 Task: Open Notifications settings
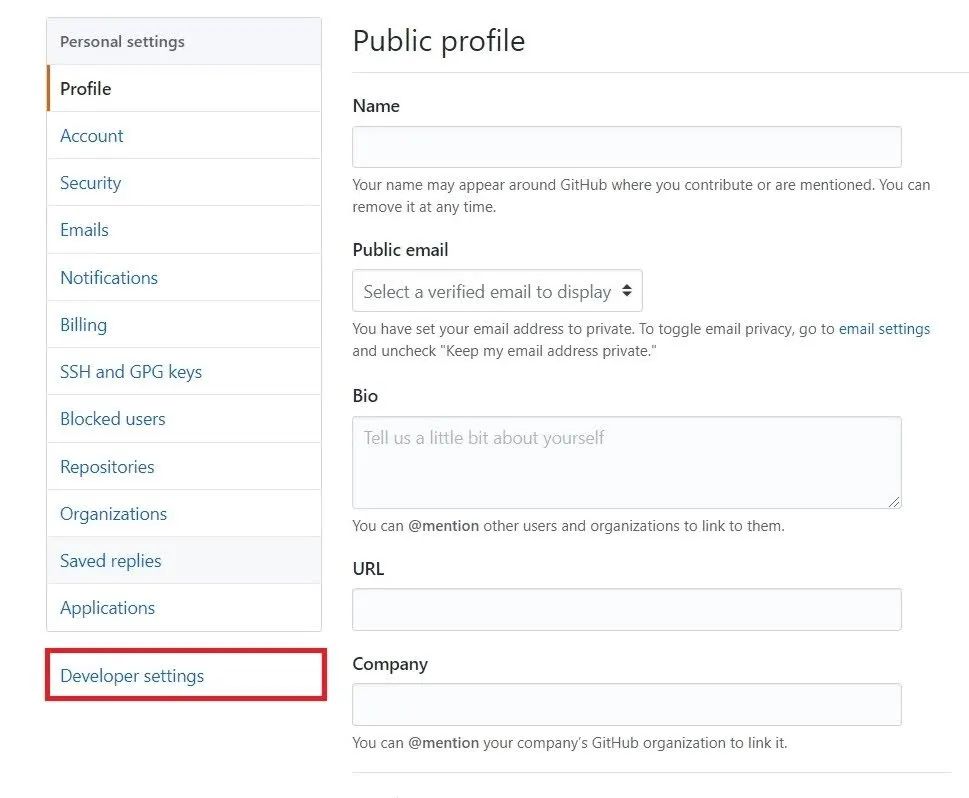click(x=184, y=277)
